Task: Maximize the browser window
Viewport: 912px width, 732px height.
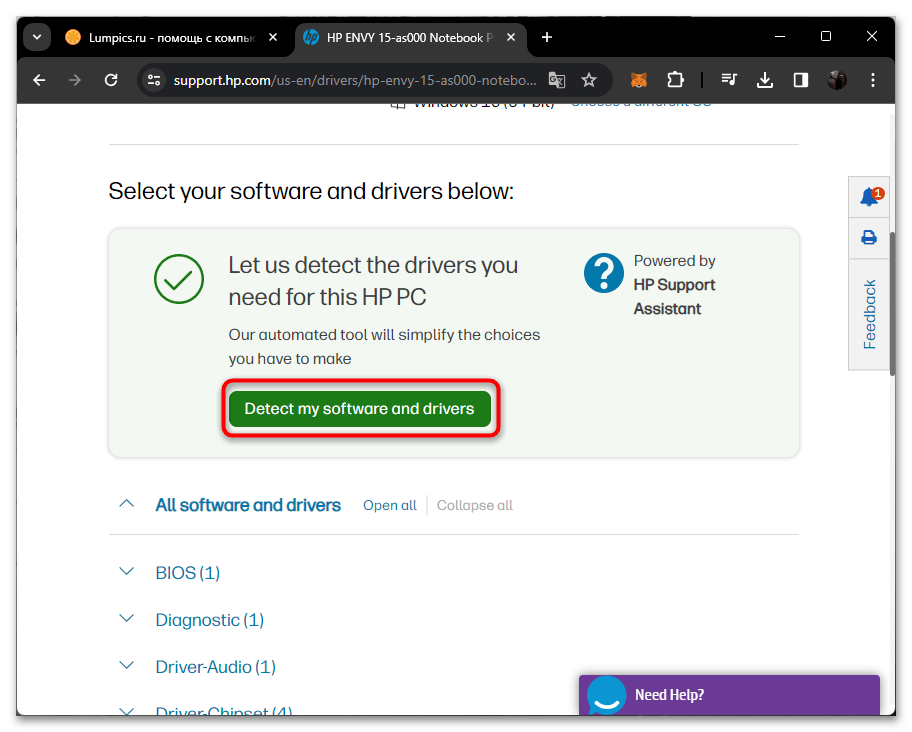Action: (x=826, y=37)
